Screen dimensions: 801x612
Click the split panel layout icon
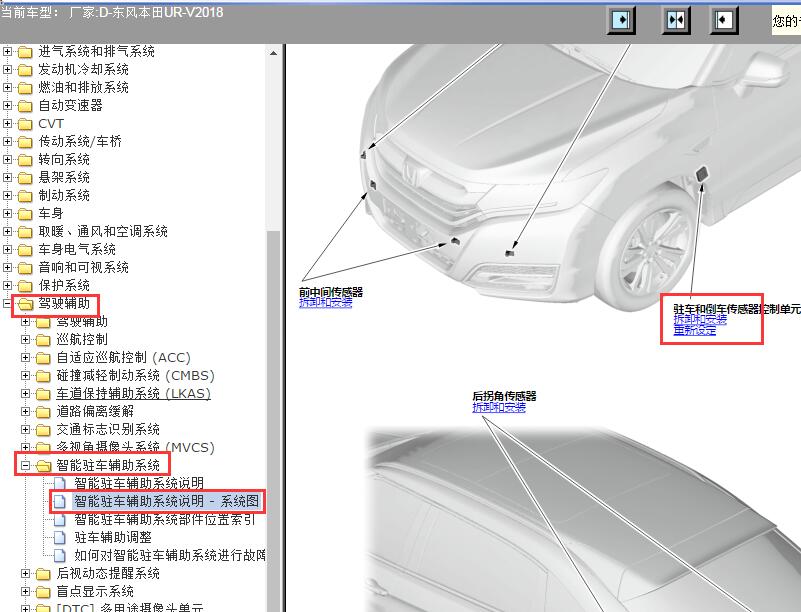[676, 20]
